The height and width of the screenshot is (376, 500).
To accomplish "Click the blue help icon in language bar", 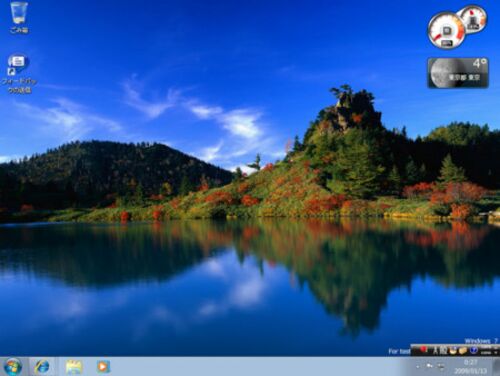I will 474,350.
